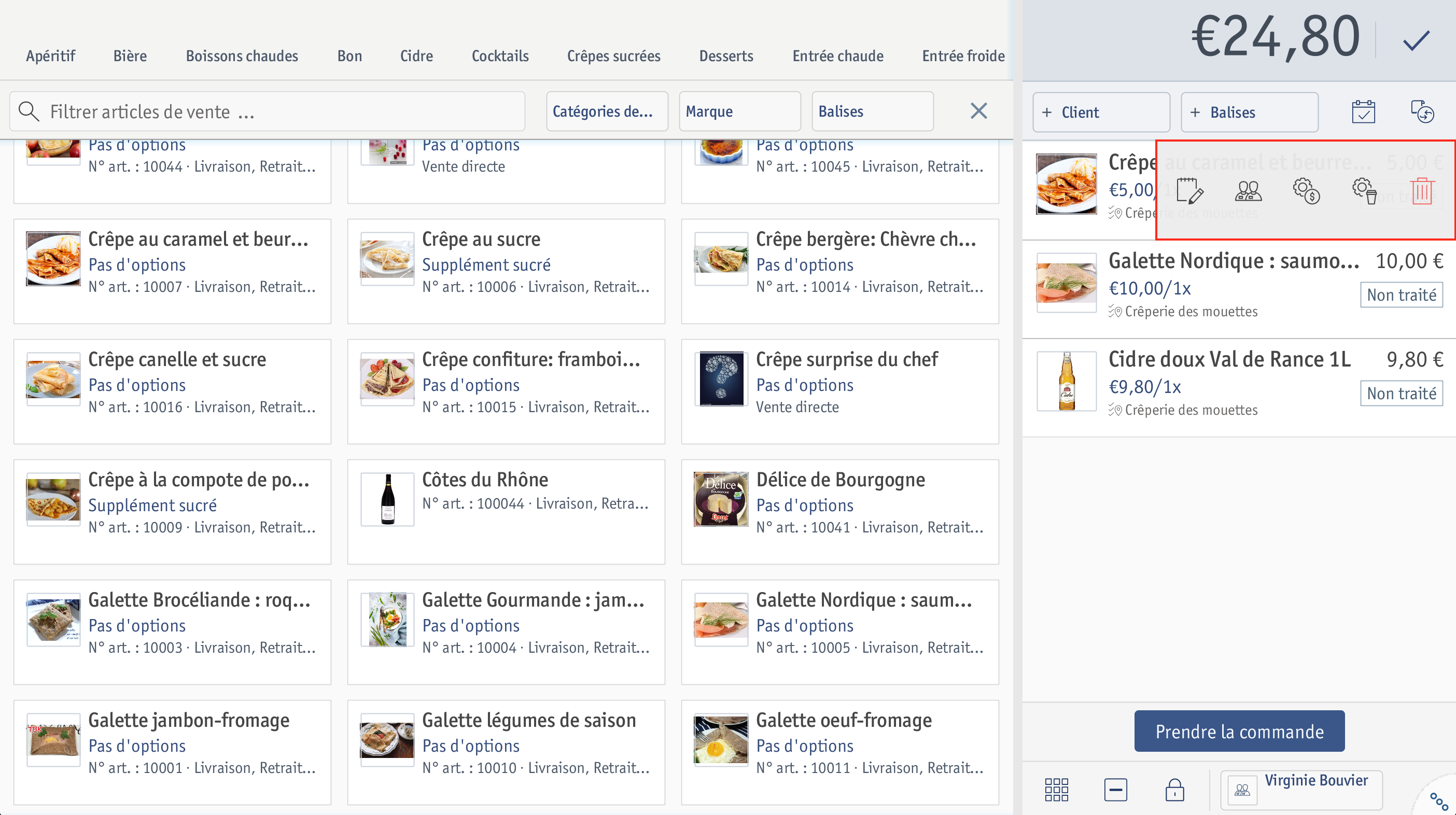The height and width of the screenshot is (815, 1456).
Task: Open Supplément sucré options on Crêpe à la compote
Action: coord(152,505)
